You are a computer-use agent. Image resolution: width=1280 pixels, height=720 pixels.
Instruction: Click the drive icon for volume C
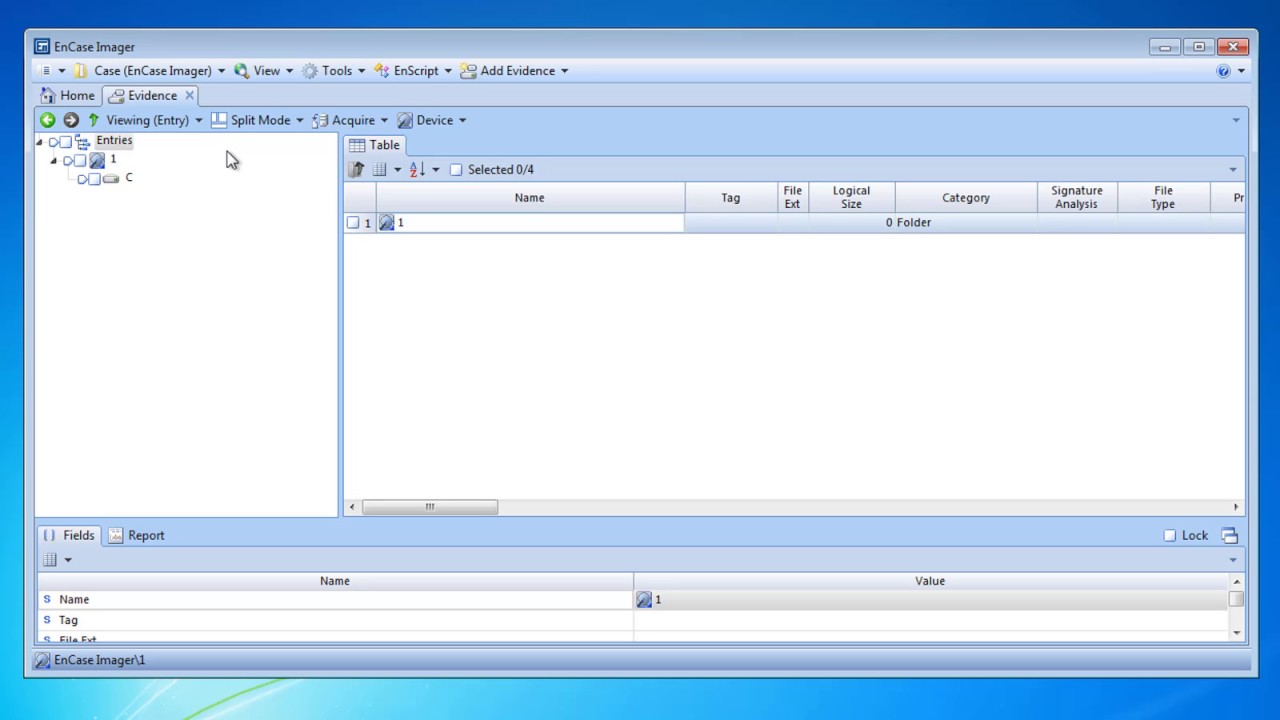111,179
